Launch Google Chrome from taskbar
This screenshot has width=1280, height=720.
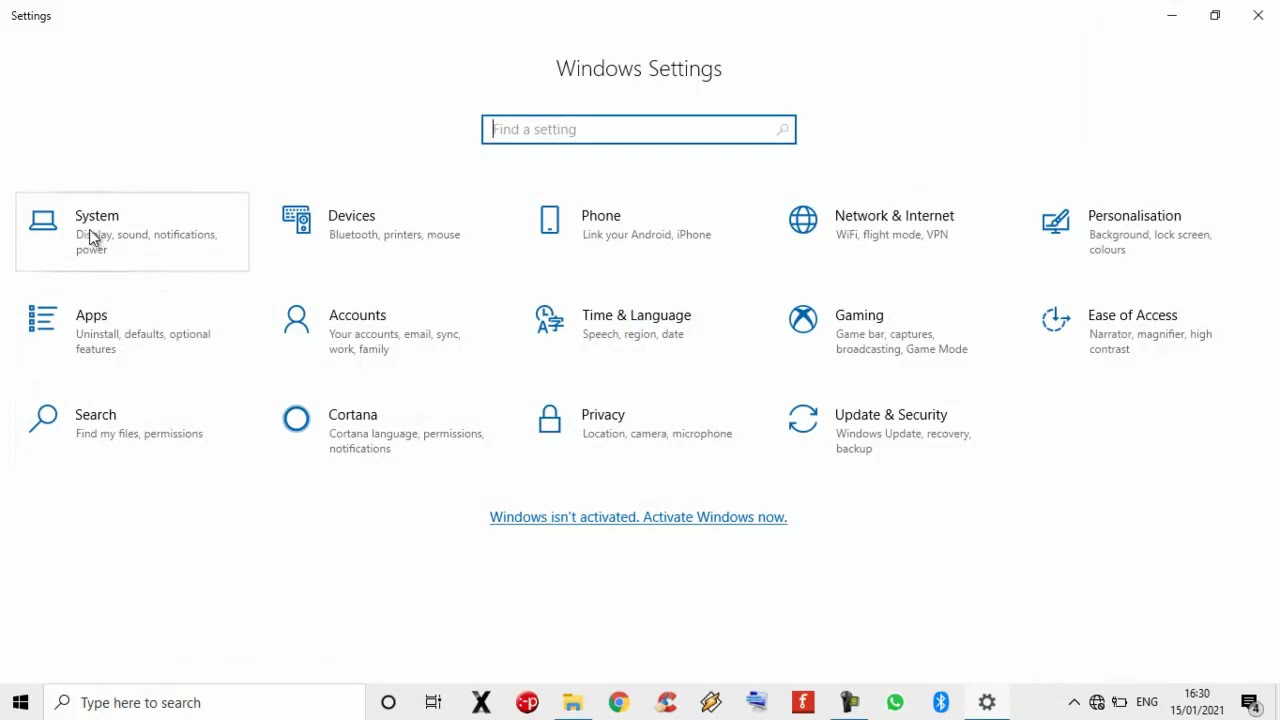618,702
